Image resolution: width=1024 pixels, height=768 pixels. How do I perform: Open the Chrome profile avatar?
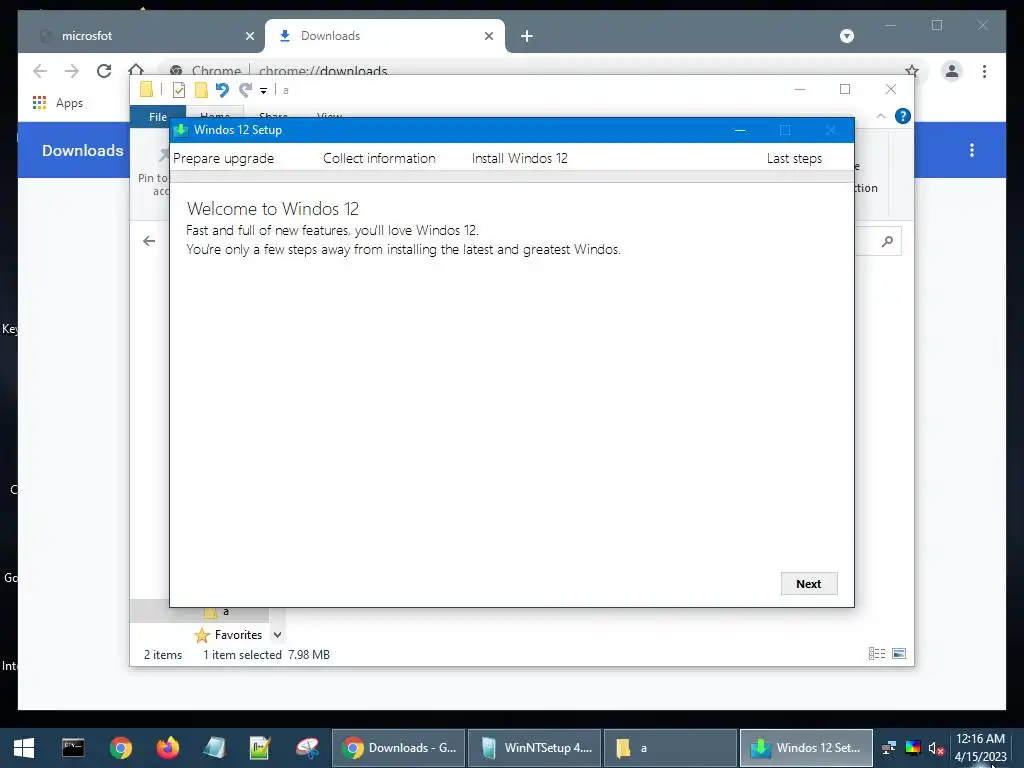click(x=952, y=71)
